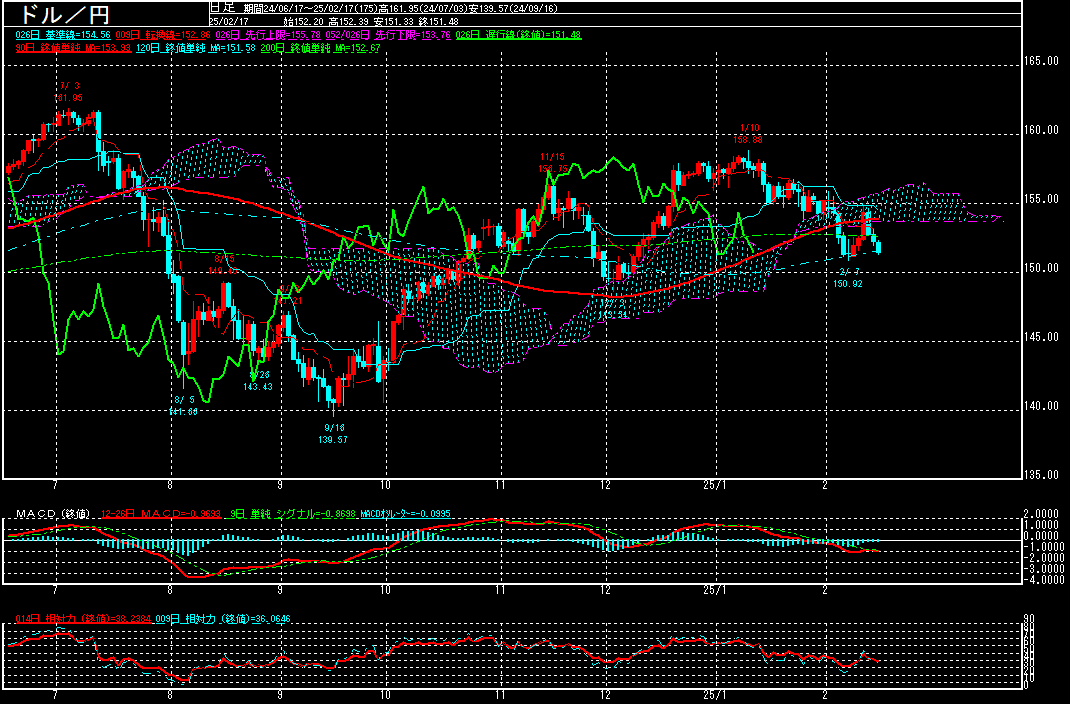Click the 014日 相対力(終値)=38.2384 legend
The image size is (1076, 704).
[x=84, y=619]
